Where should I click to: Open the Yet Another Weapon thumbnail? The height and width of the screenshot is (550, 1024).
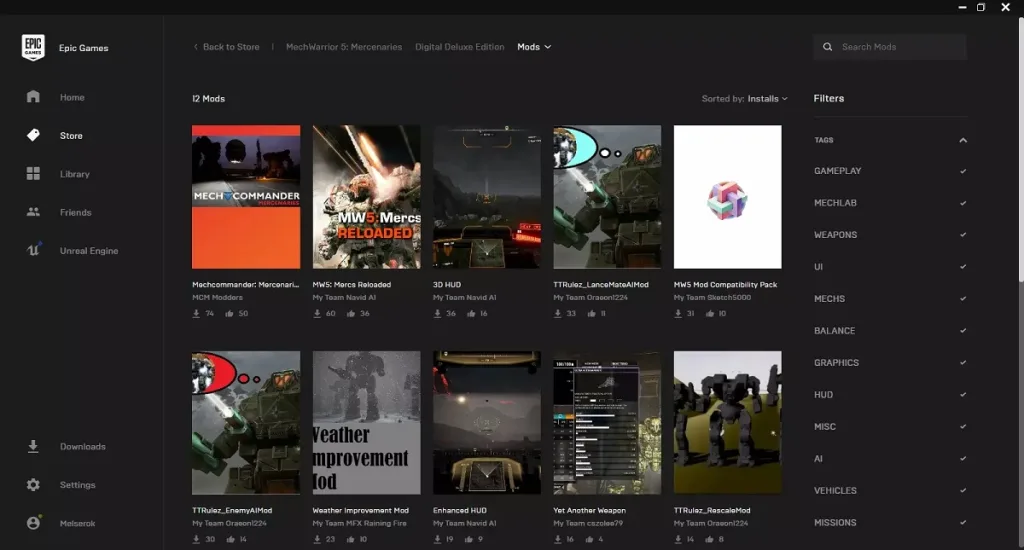click(607, 423)
